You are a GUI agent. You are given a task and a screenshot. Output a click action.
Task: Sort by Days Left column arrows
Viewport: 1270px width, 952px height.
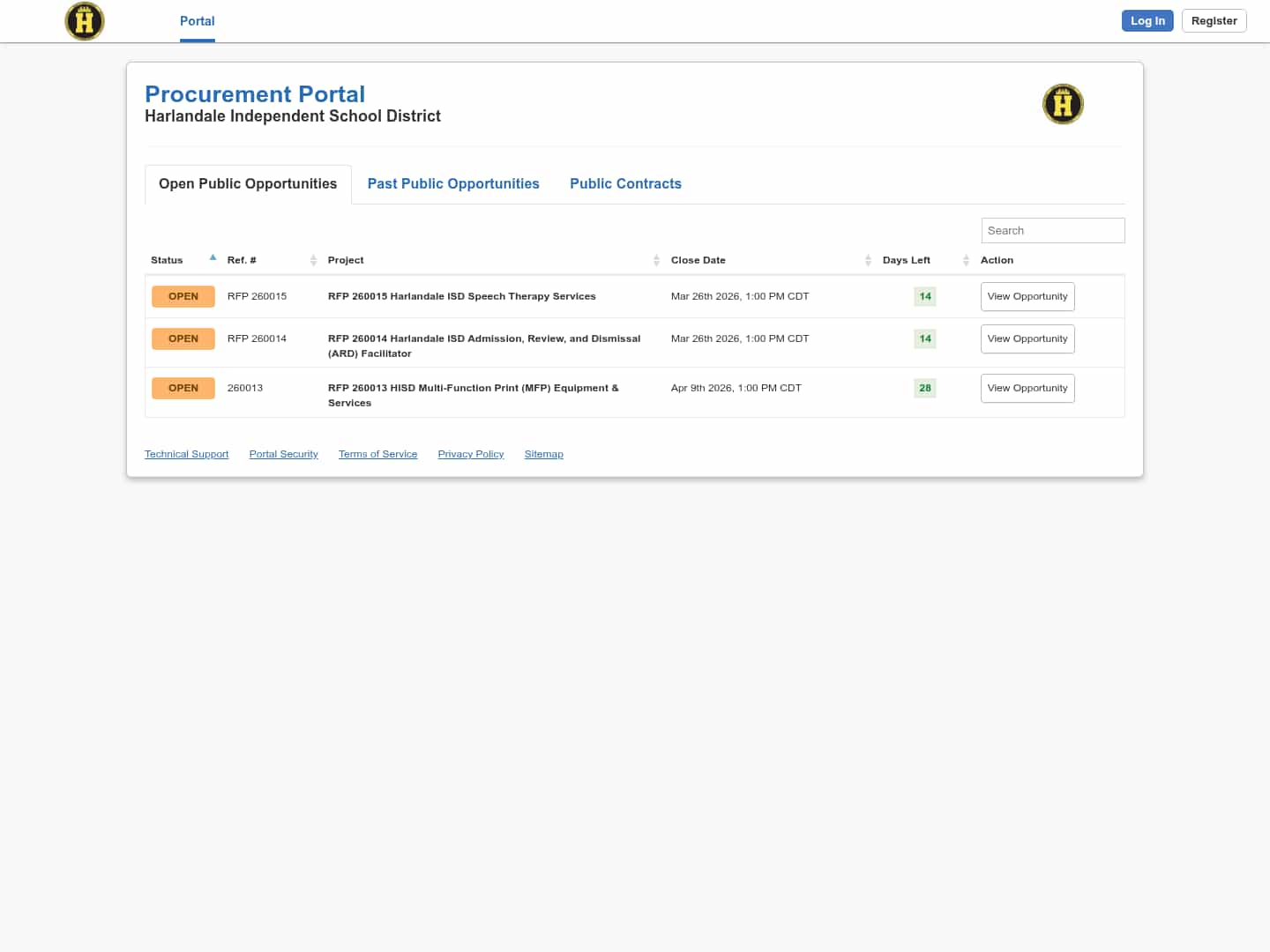coord(966,260)
